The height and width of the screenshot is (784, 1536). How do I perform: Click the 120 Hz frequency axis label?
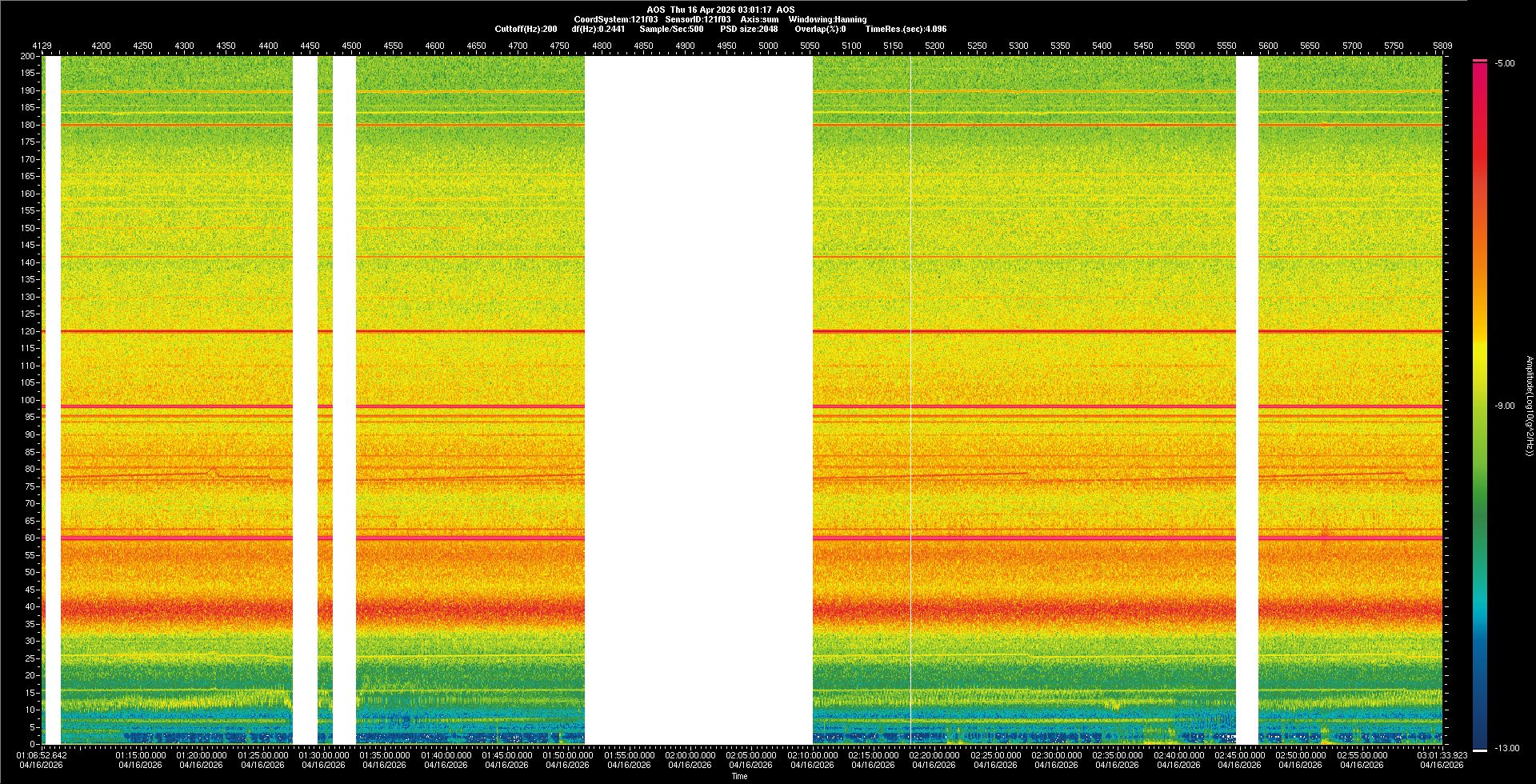(28, 331)
